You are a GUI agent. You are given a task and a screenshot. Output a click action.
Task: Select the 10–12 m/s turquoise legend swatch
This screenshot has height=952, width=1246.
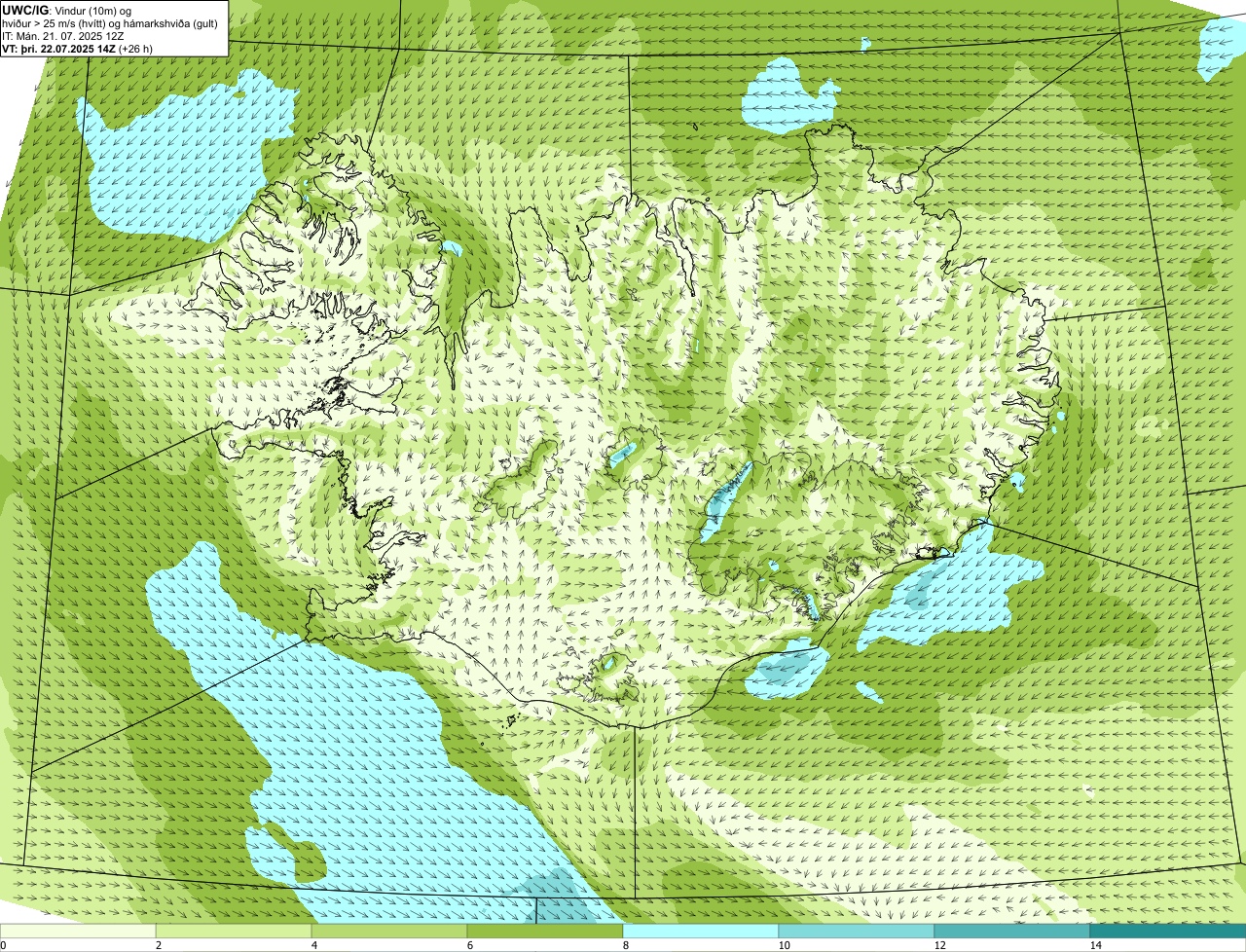[x=857, y=932]
